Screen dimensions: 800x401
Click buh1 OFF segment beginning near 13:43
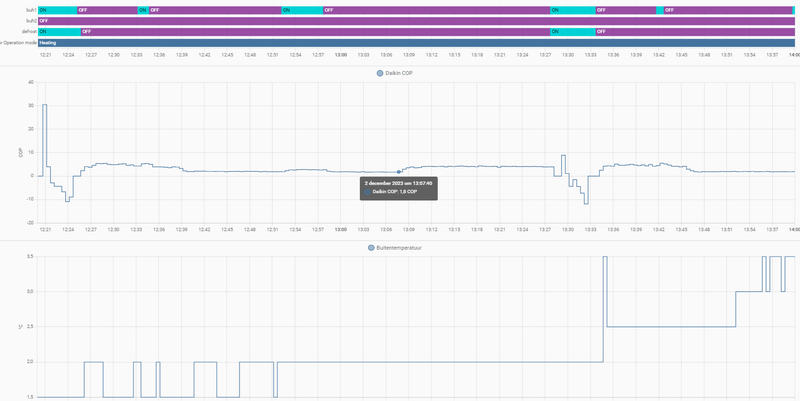coord(728,10)
